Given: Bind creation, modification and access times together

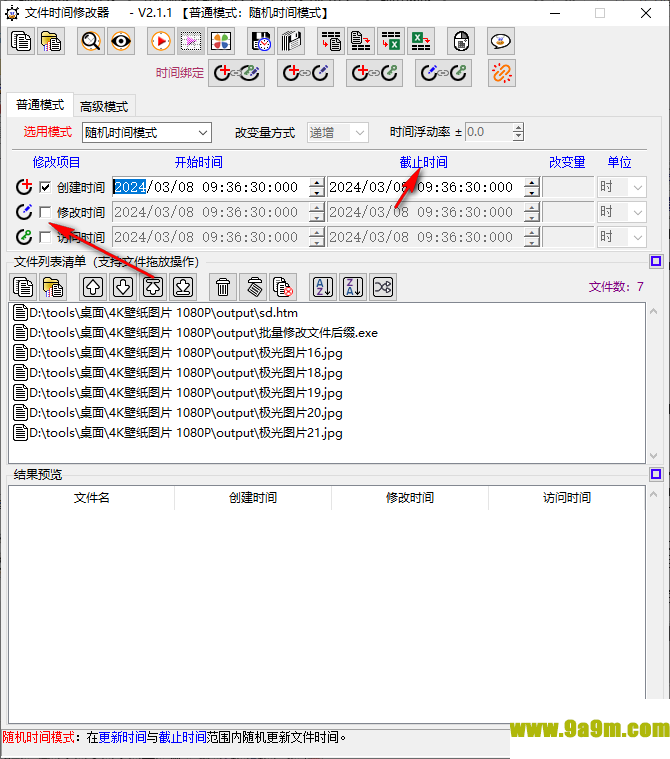Looking at the screenshot, I should tap(236, 73).
